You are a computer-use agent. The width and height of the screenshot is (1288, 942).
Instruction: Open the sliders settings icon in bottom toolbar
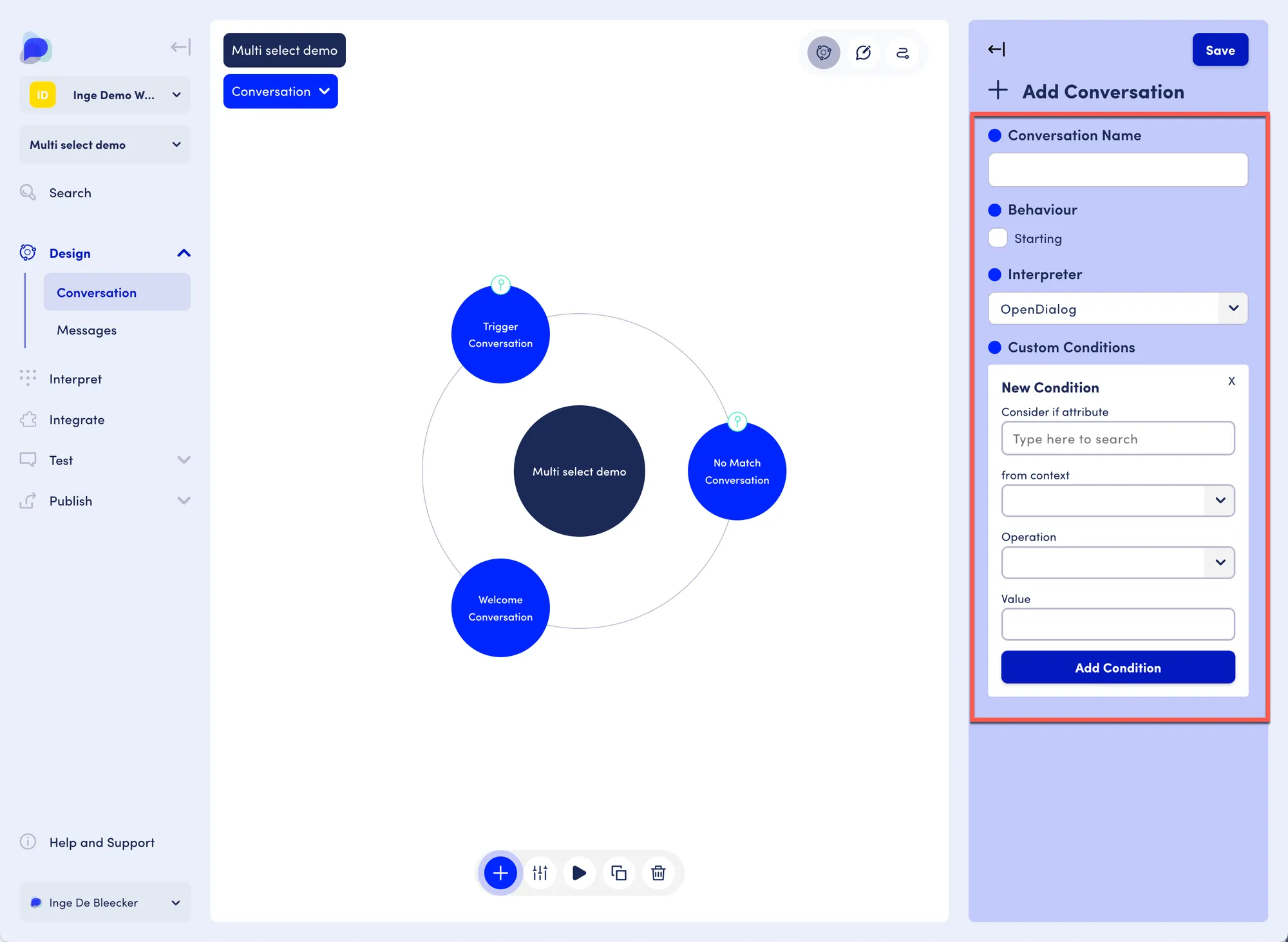pos(540,873)
